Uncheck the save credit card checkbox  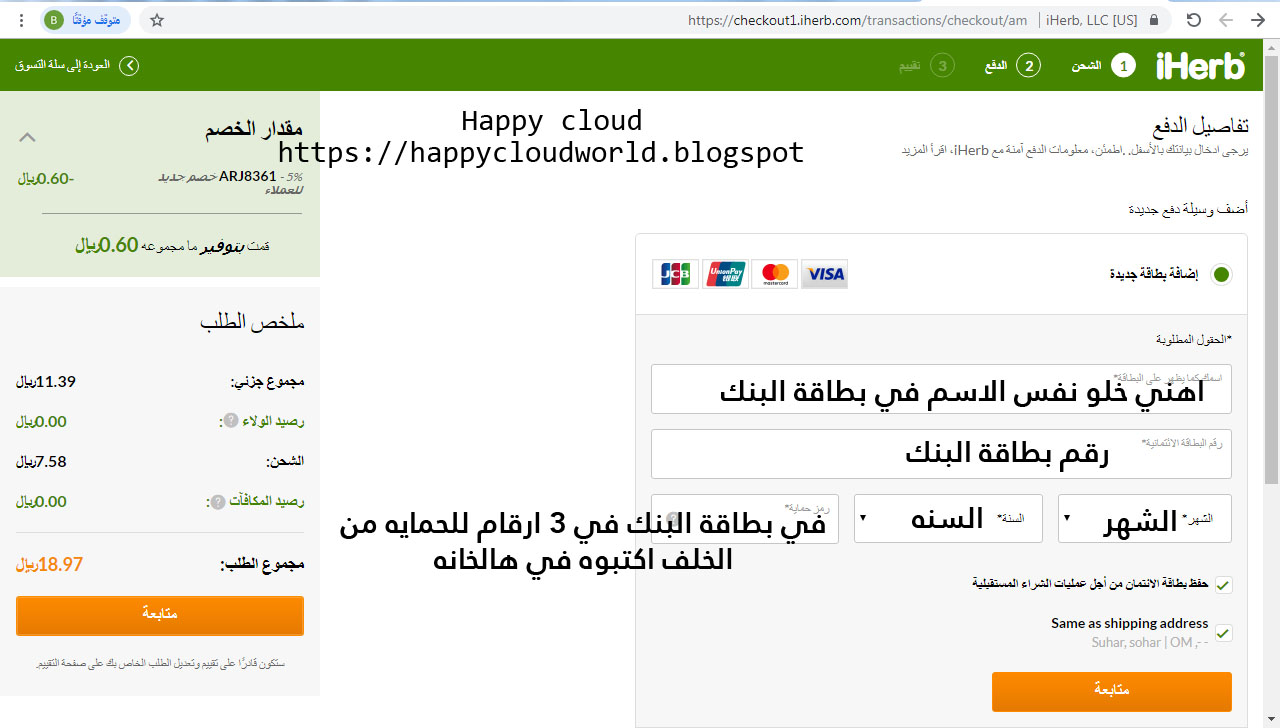pyautogui.click(x=1222, y=585)
